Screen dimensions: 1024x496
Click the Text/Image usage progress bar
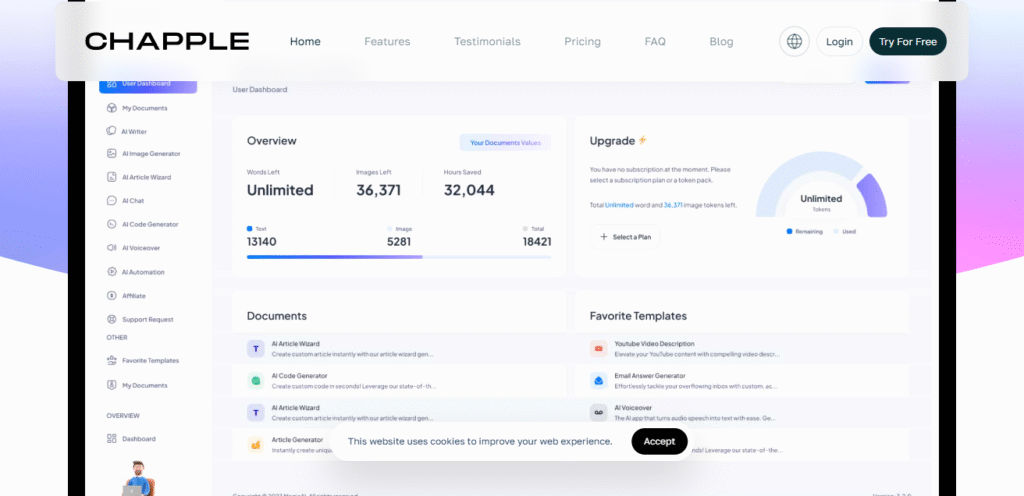[x=399, y=257]
